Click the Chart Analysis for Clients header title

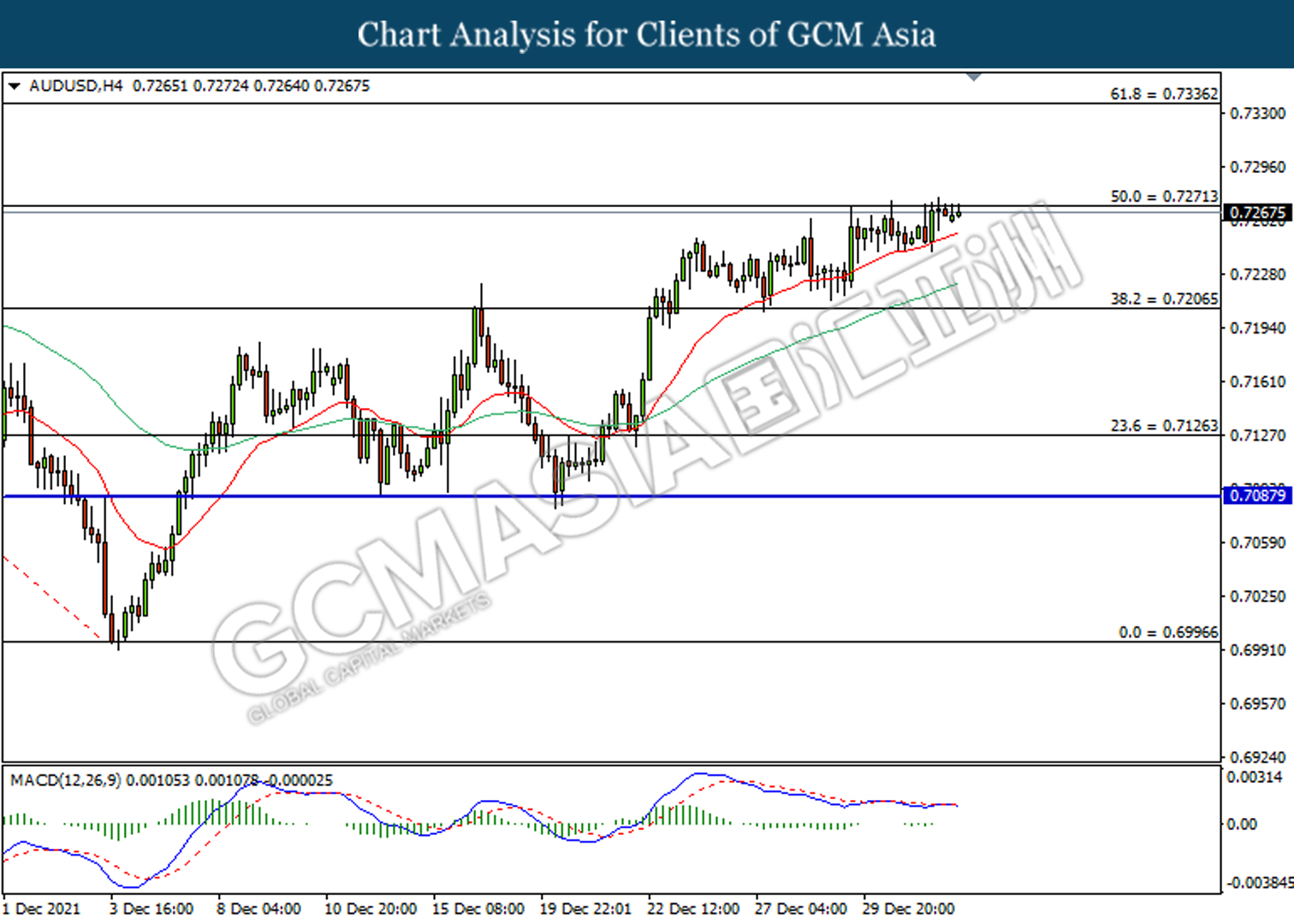pos(647,34)
